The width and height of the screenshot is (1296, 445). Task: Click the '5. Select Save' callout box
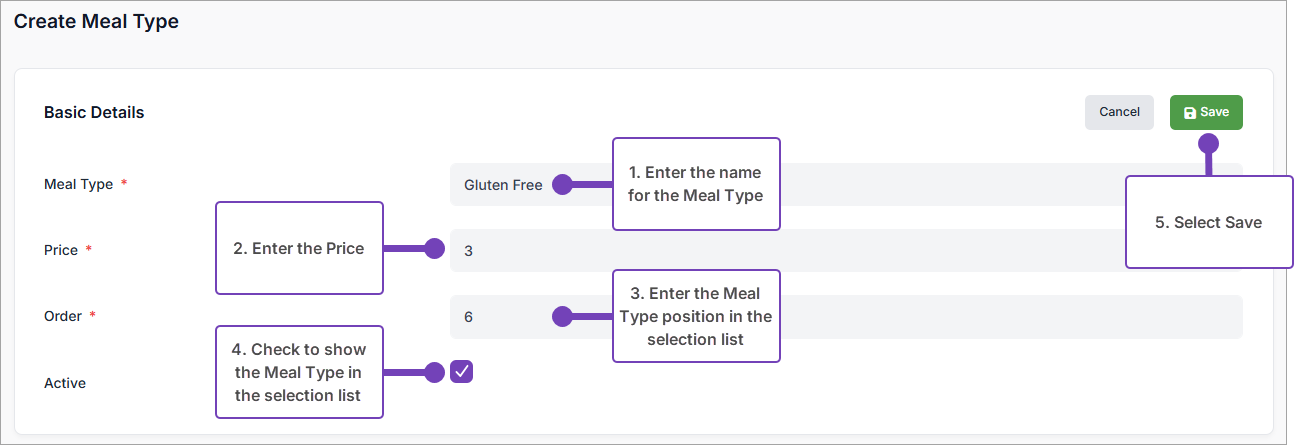click(1209, 223)
